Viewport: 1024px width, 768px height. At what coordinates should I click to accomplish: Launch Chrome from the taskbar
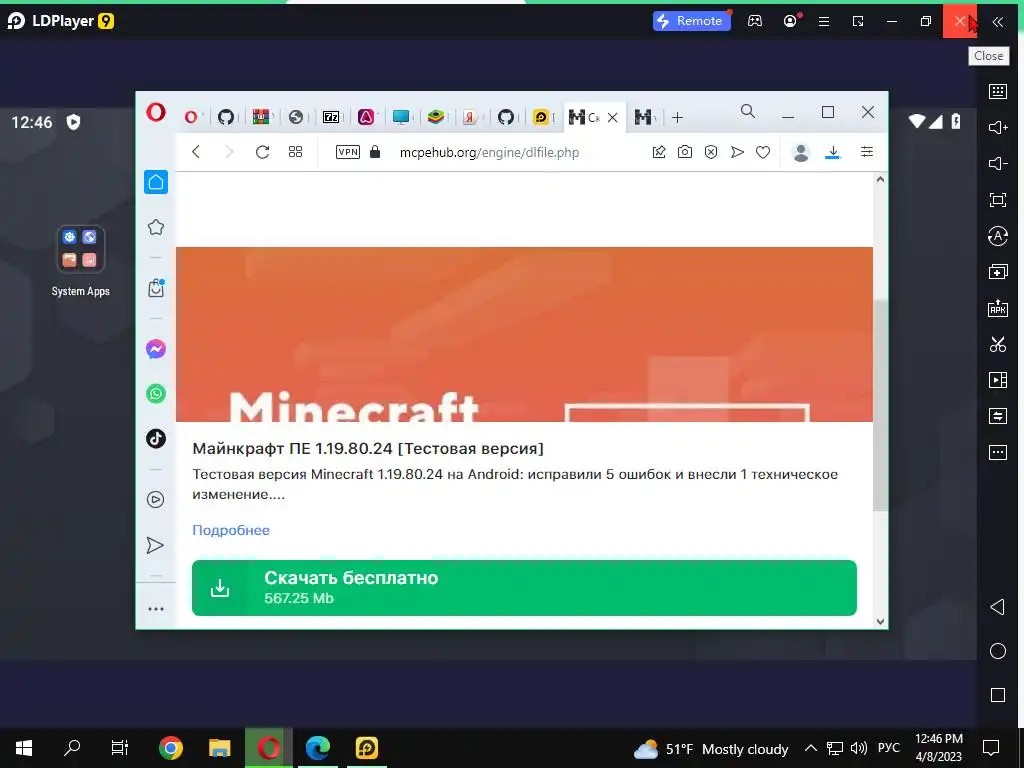pos(170,748)
